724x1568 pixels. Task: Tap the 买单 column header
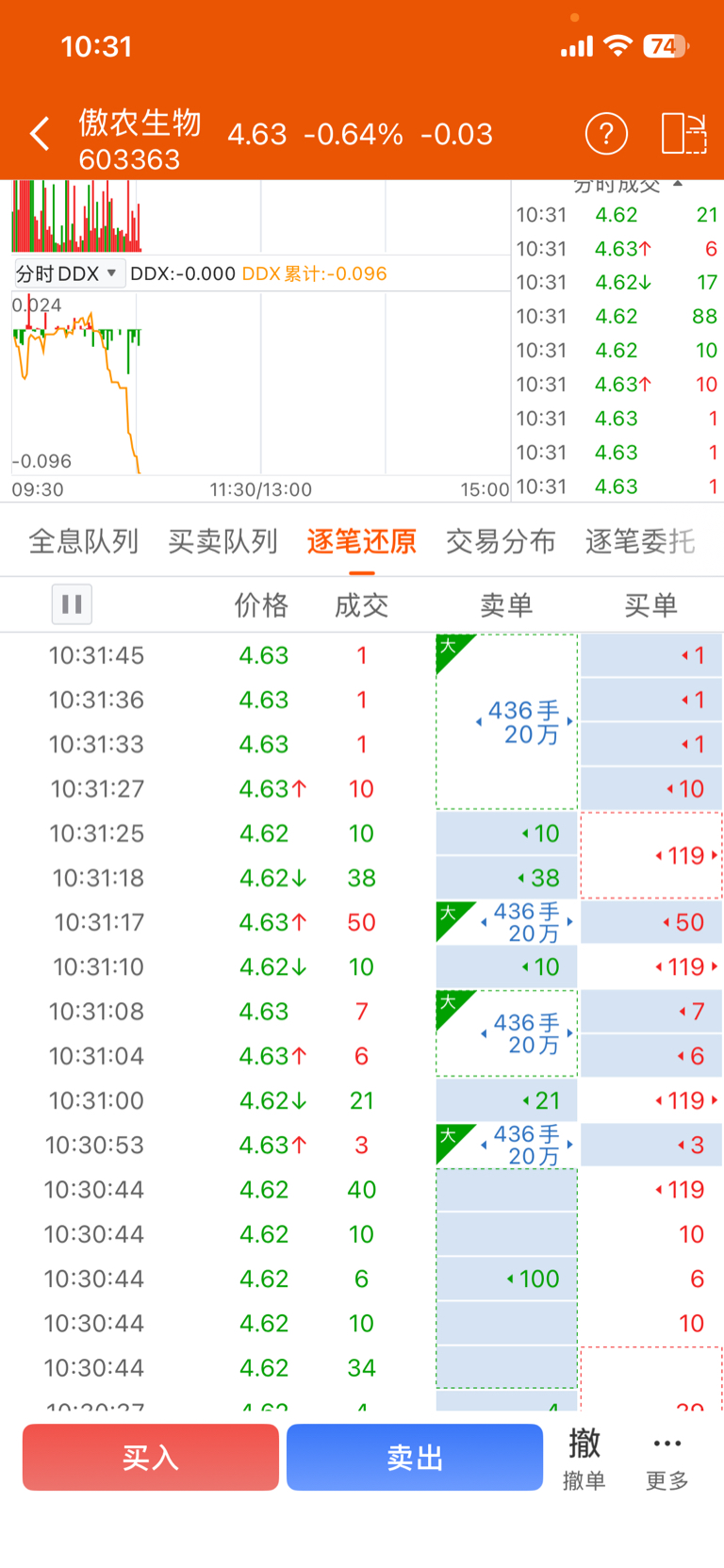(650, 605)
